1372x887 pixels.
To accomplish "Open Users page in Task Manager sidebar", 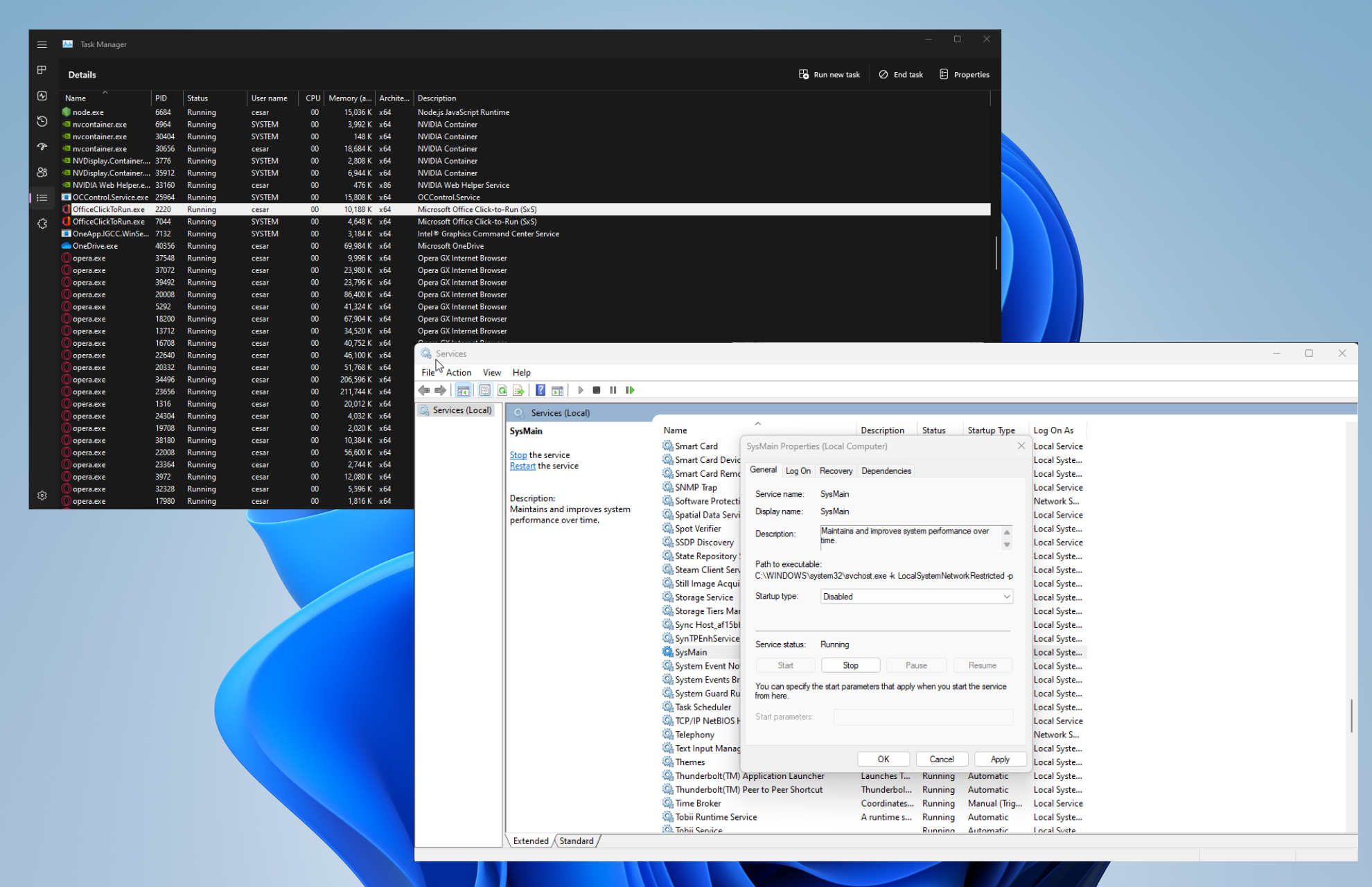I will coord(42,173).
